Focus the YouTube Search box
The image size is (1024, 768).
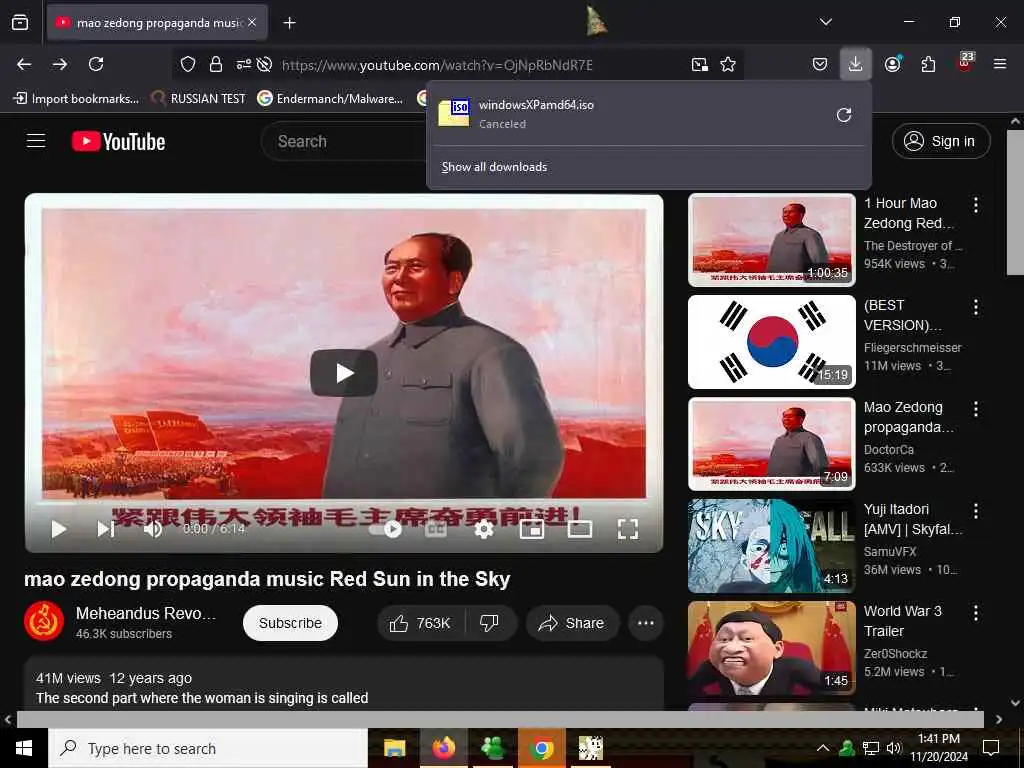[x=346, y=141]
